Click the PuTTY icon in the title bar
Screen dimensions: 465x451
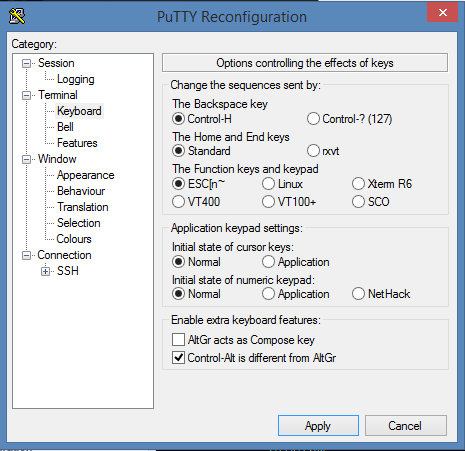tap(17, 16)
